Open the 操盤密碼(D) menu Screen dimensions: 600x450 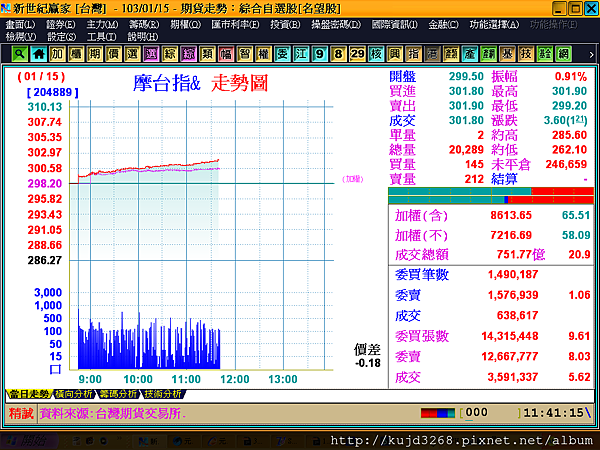336,25
